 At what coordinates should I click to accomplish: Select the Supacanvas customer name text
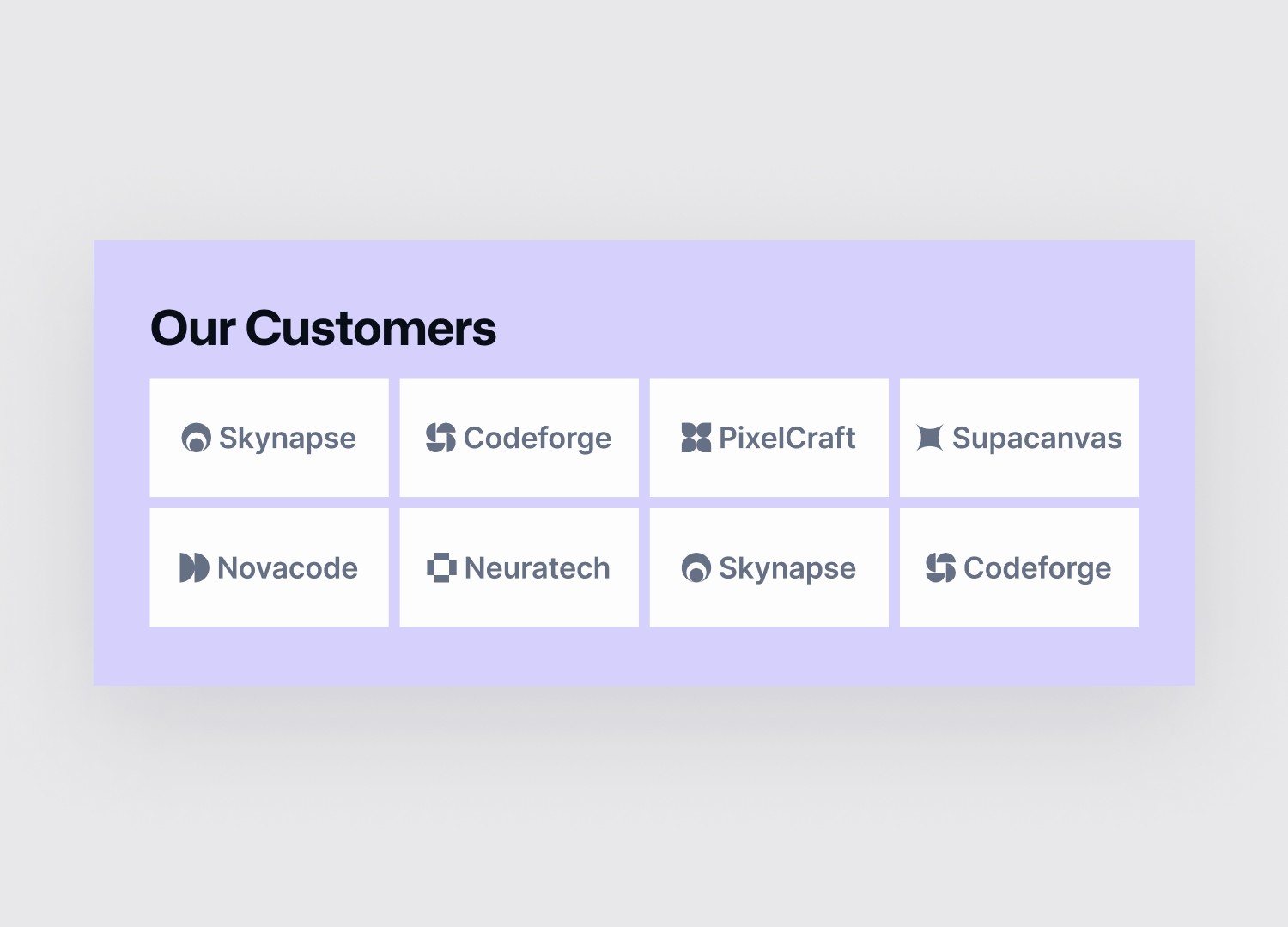[1037, 439]
